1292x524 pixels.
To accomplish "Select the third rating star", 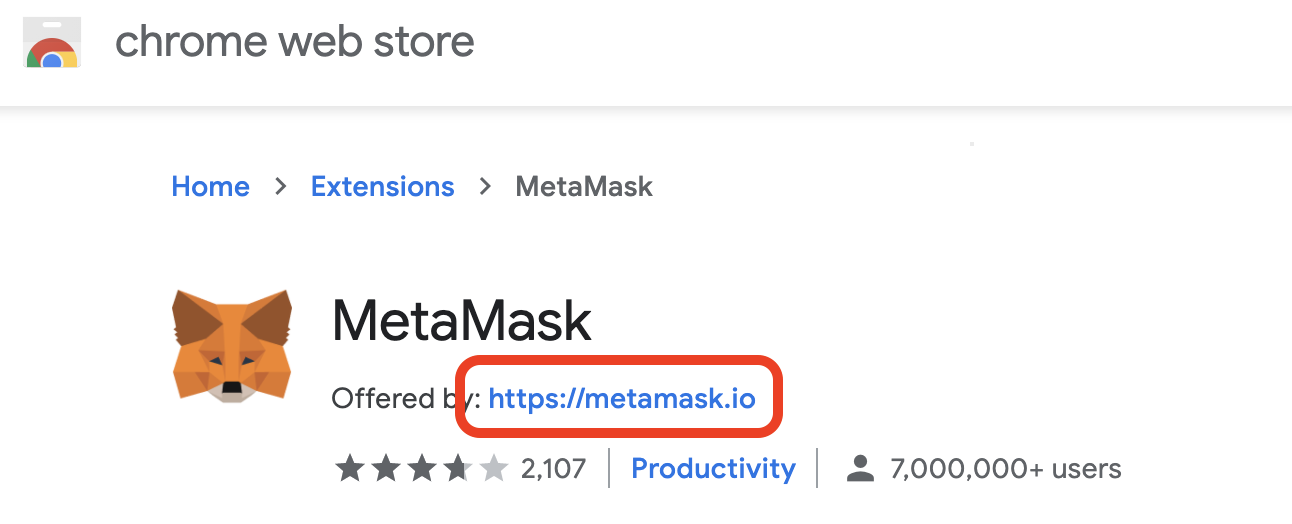I will pyautogui.click(x=422, y=467).
